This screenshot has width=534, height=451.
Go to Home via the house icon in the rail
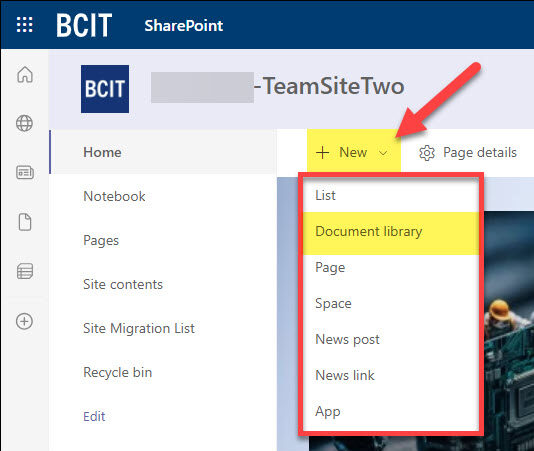[x=25, y=75]
